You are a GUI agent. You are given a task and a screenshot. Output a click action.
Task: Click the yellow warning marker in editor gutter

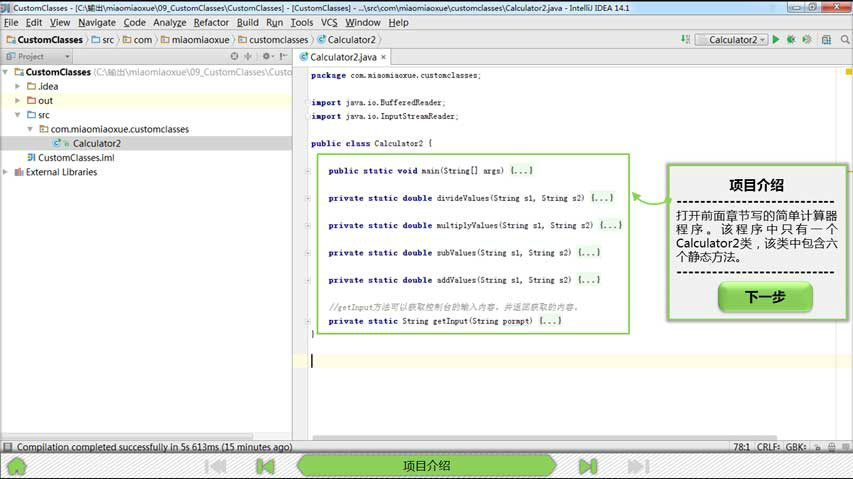click(848, 72)
